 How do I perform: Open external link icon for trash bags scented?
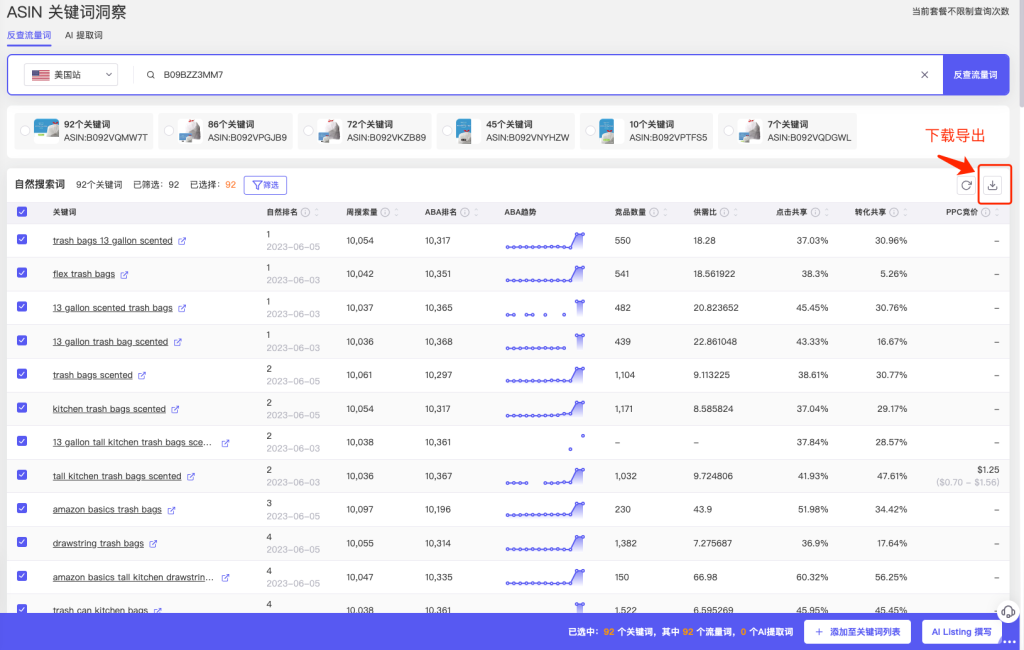(x=142, y=376)
